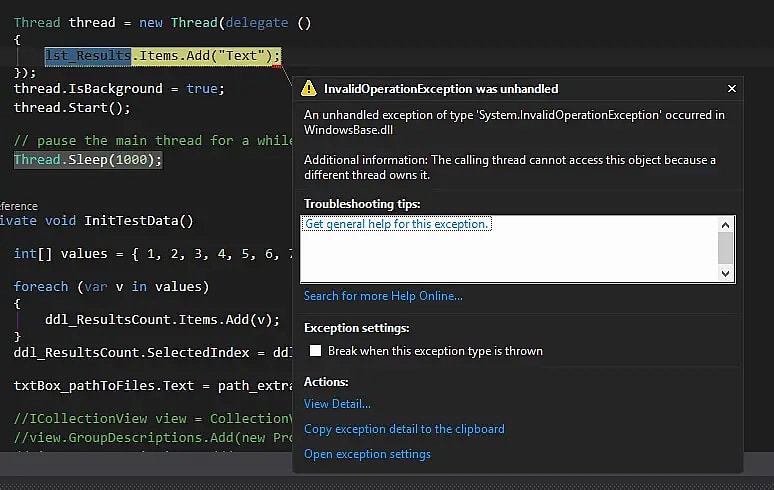
Task: Click the txtBox_pathToFiles.Text code line
Action: click(120, 385)
